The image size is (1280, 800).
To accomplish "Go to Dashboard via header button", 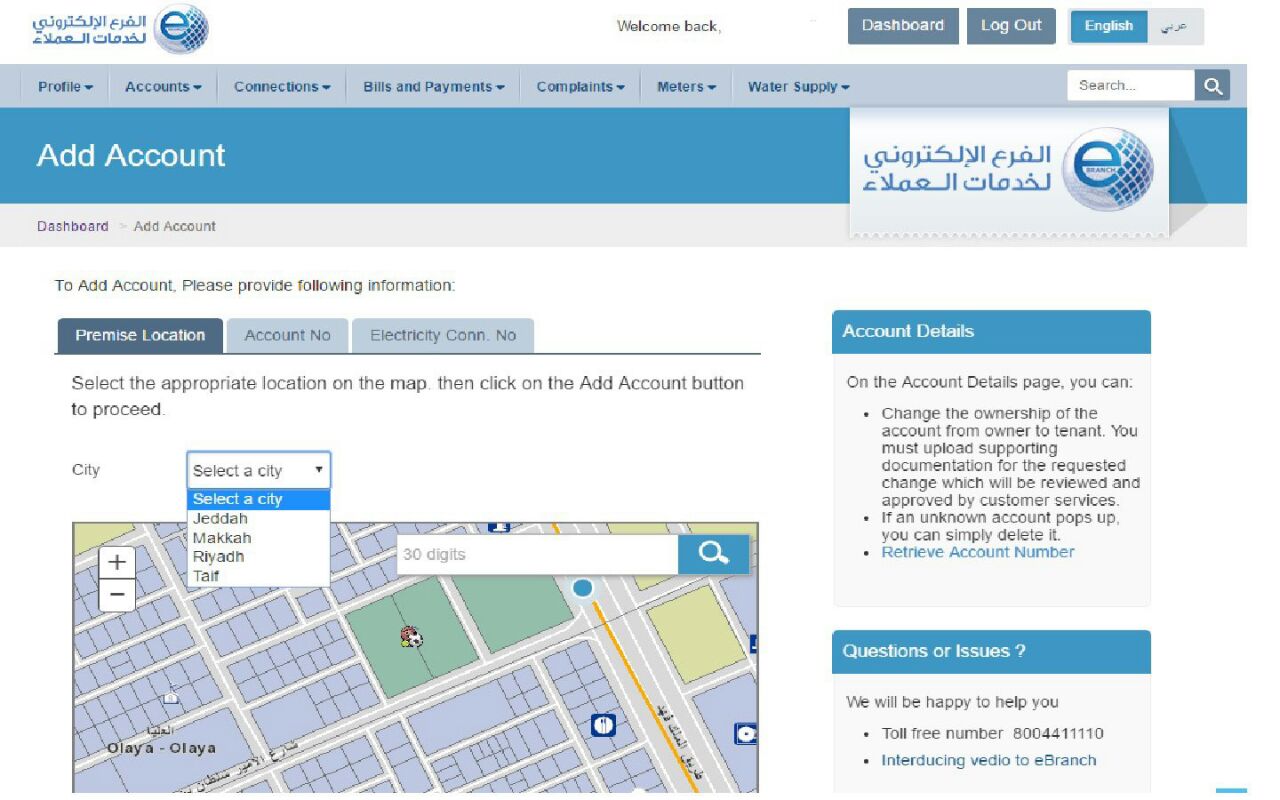I will click(x=902, y=26).
